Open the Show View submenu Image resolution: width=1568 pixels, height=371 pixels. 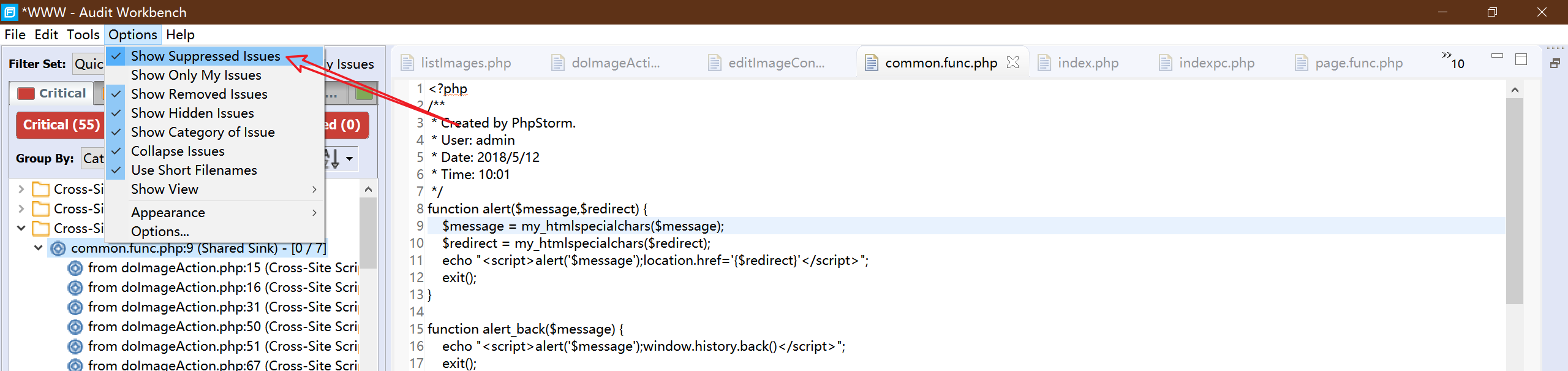tap(215, 189)
